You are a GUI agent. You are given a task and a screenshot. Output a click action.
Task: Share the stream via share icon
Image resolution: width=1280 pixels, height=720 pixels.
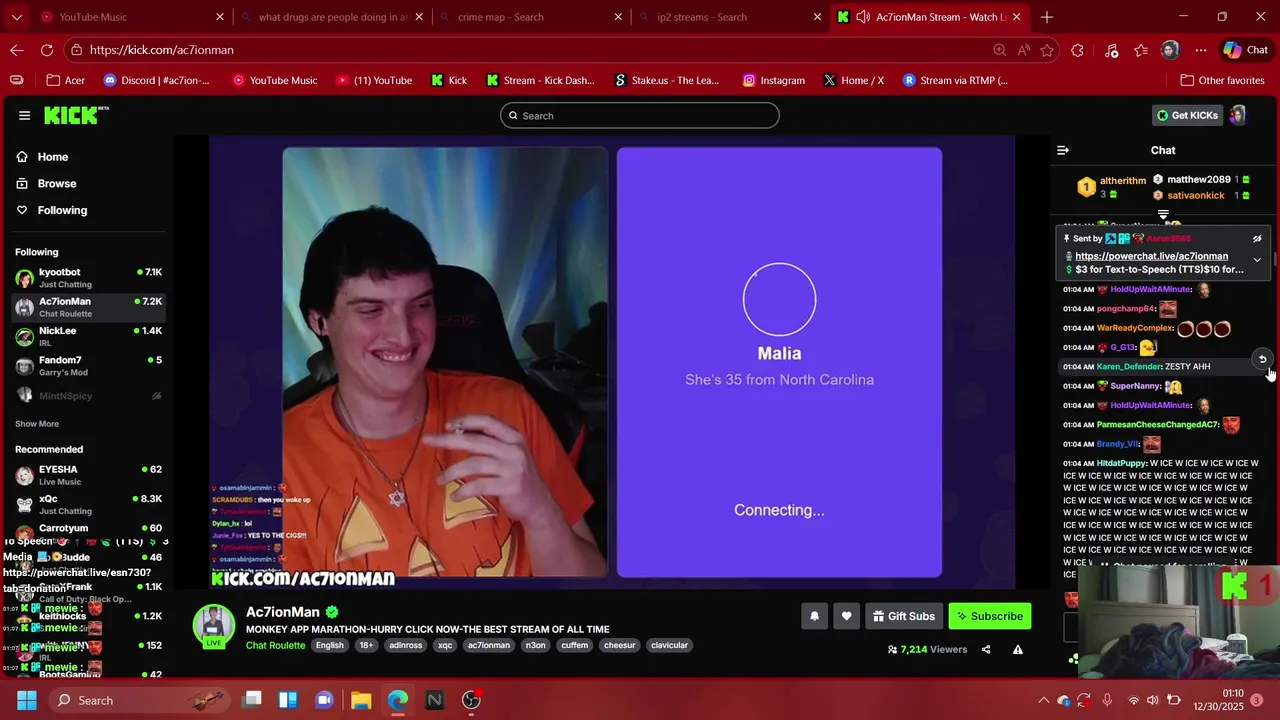click(986, 649)
